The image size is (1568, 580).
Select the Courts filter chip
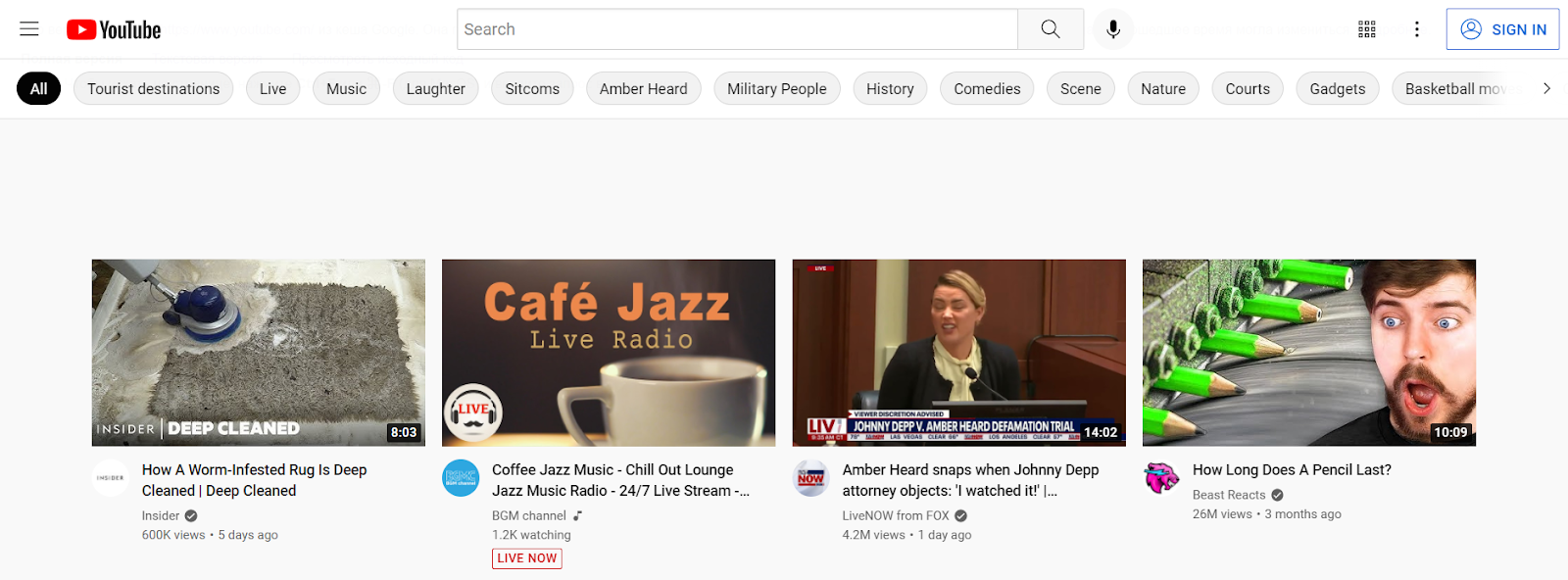tap(1248, 88)
